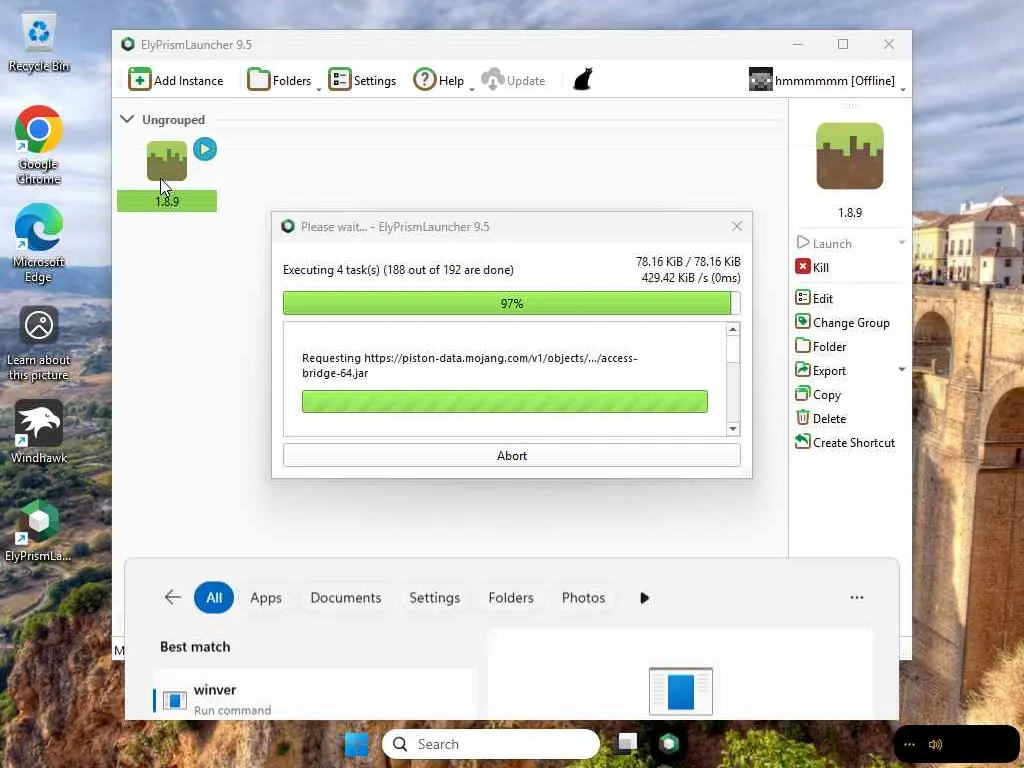Image resolution: width=1024 pixels, height=768 pixels.
Task: Close the Please wait dialog
Action: [x=737, y=226]
